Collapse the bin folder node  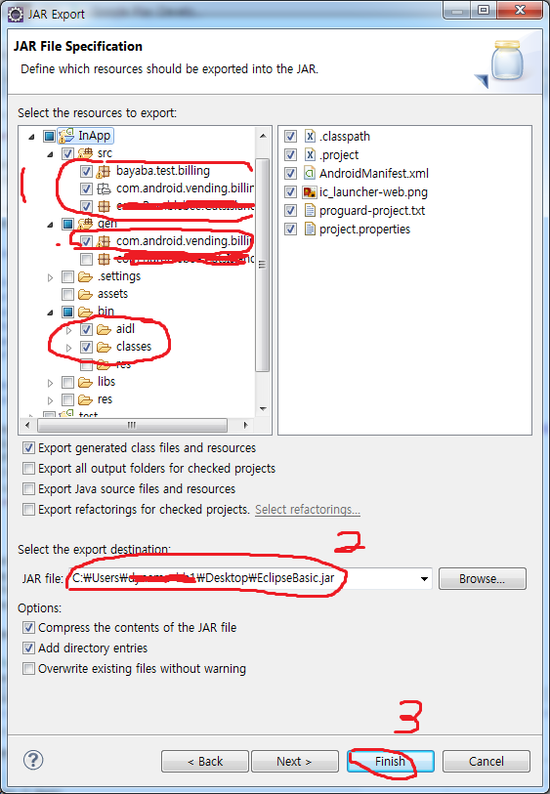coord(50,312)
